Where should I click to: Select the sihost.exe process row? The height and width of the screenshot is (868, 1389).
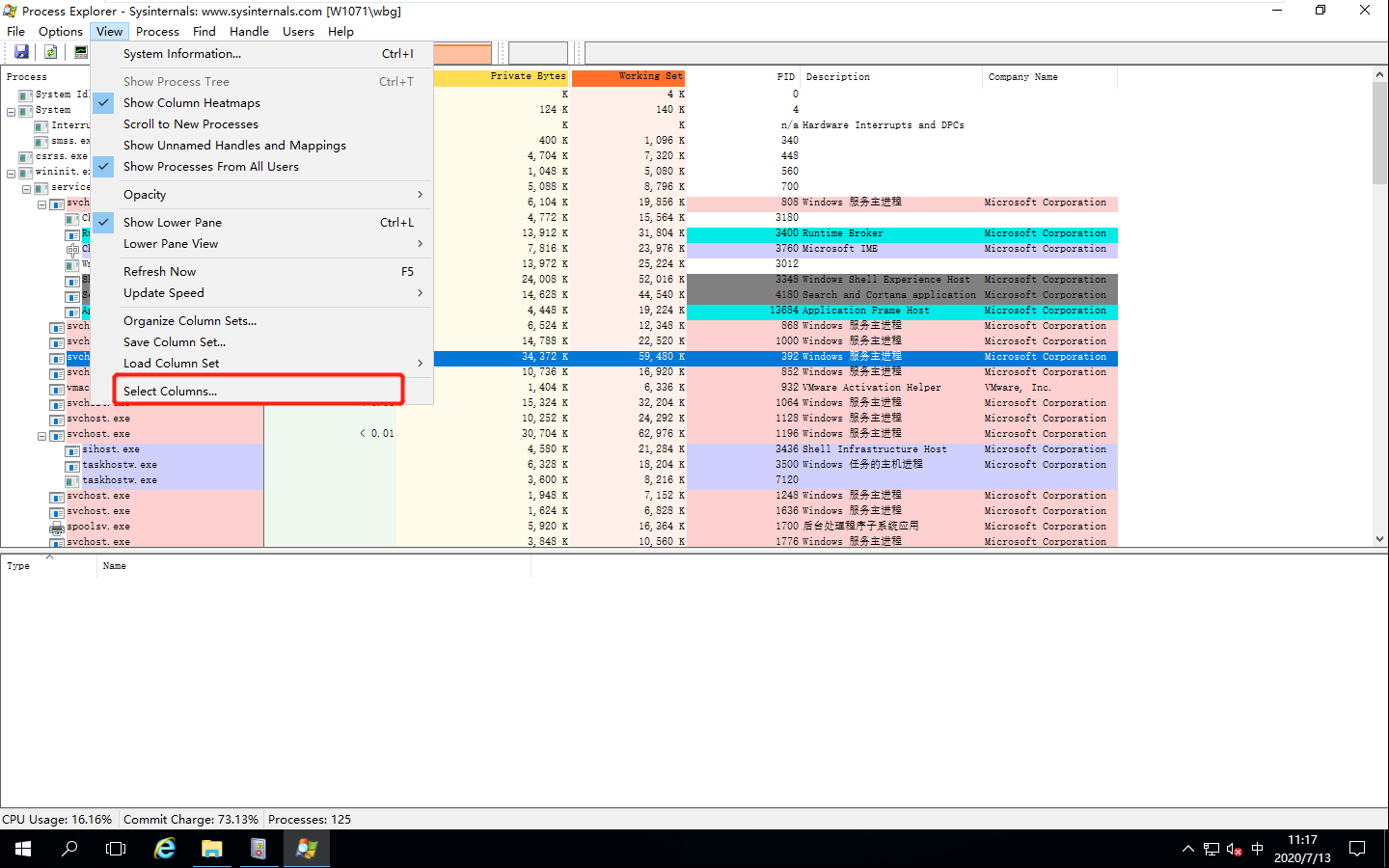(x=559, y=449)
